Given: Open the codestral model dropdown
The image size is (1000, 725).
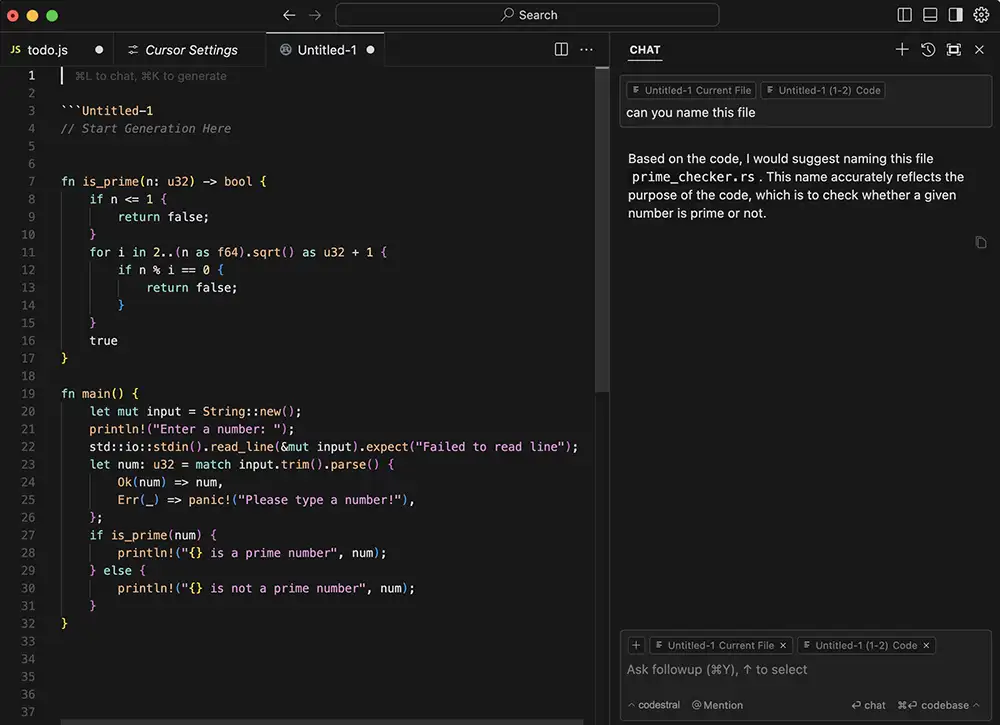Looking at the screenshot, I should coord(654,705).
